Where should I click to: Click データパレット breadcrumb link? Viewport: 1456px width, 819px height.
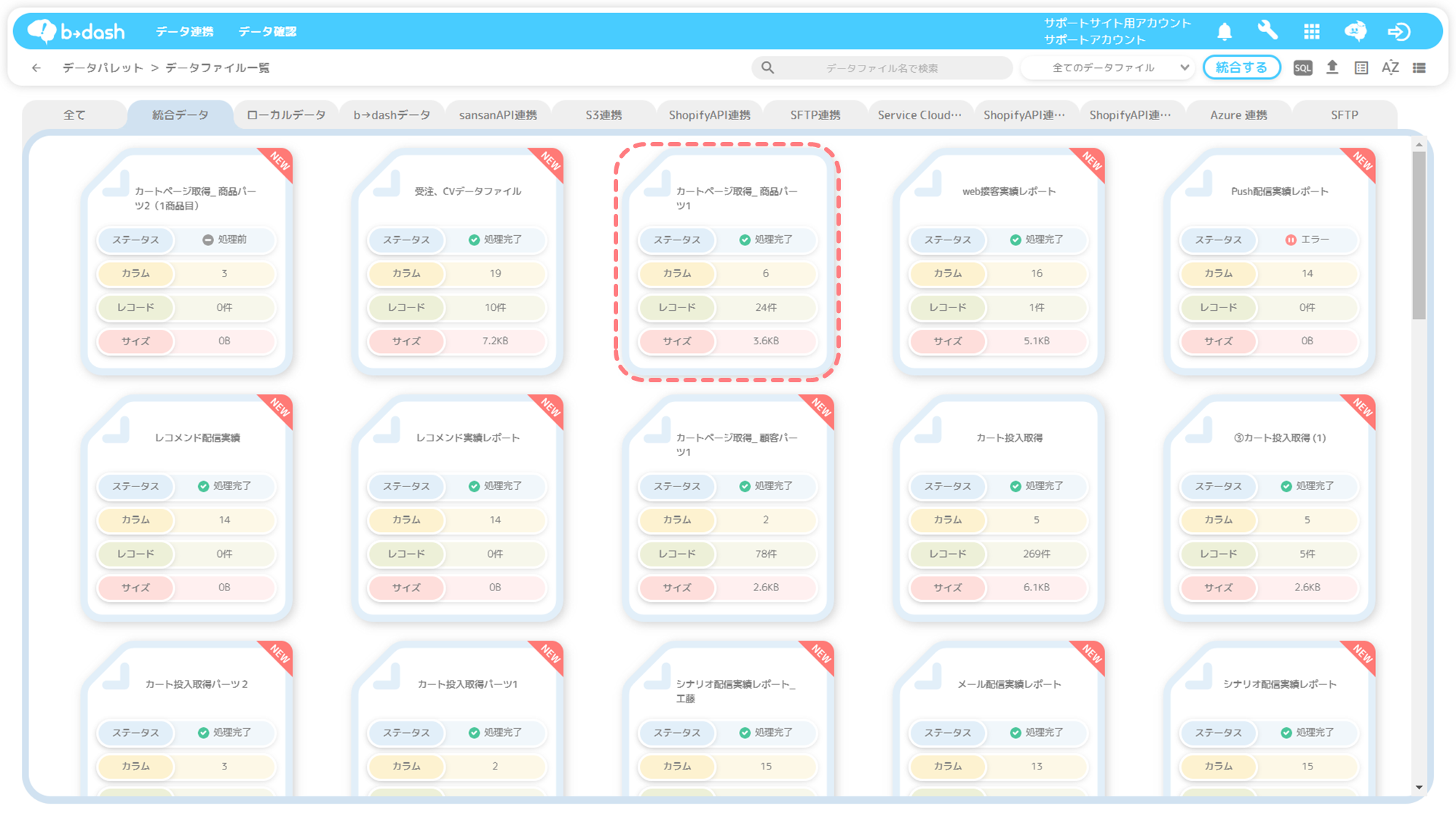tap(103, 68)
